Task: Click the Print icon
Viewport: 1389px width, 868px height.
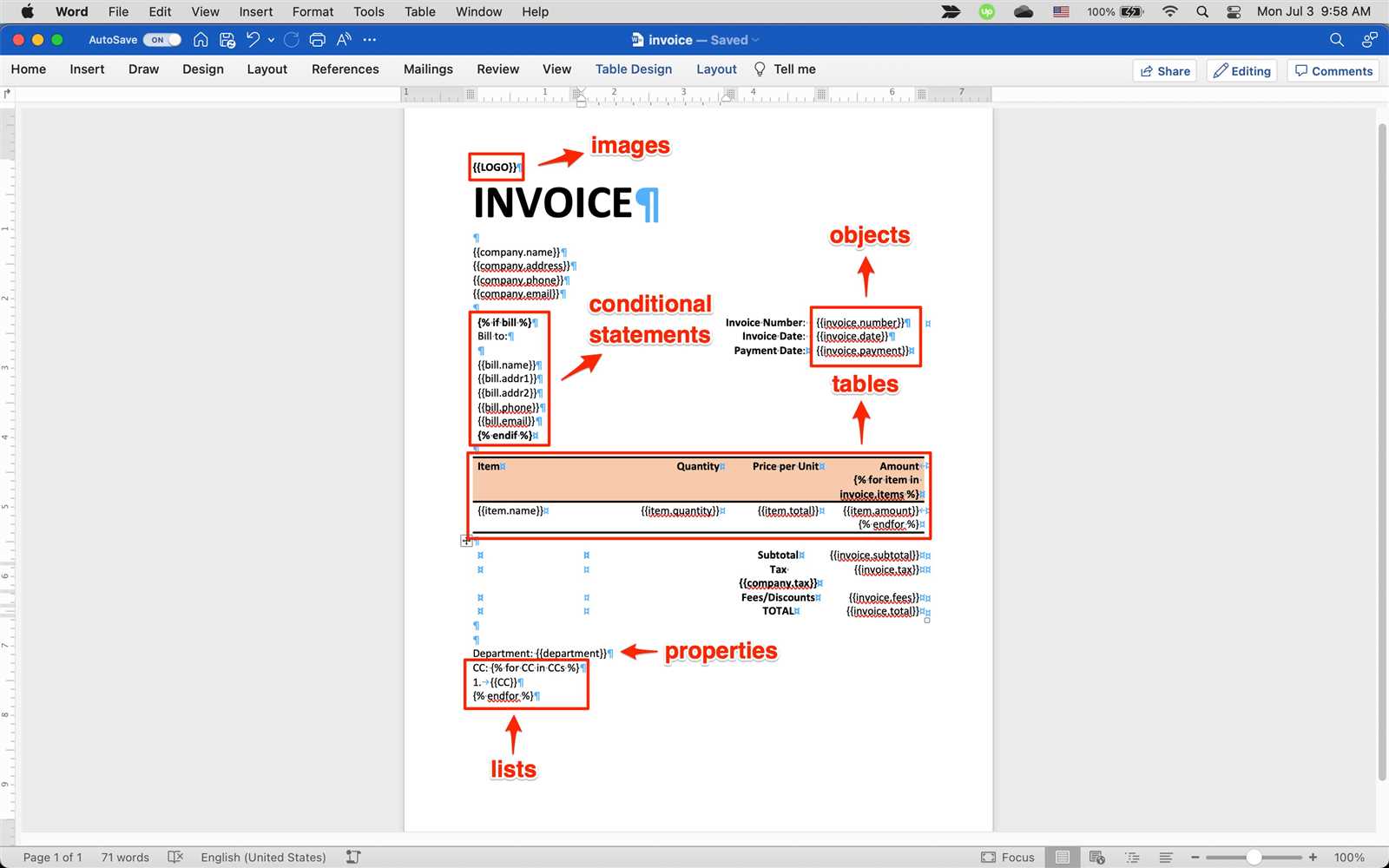Action: coord(318,40)
